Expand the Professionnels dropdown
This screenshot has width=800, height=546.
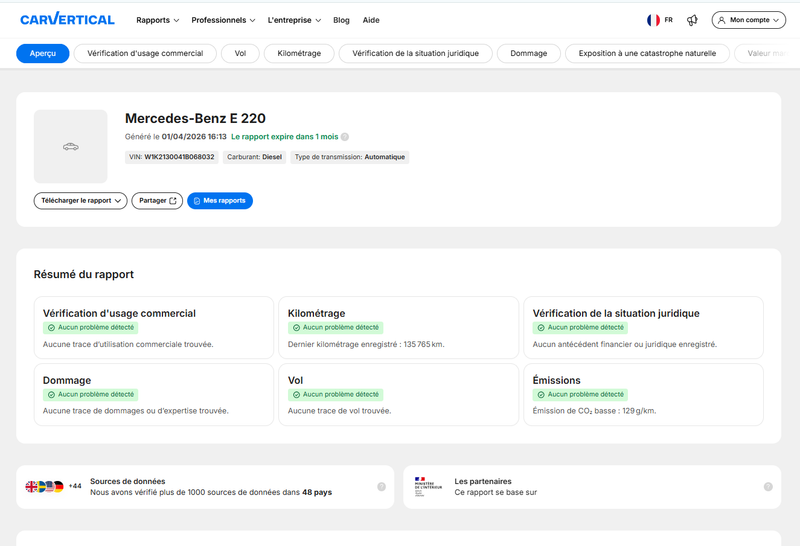tap(223, 20)
